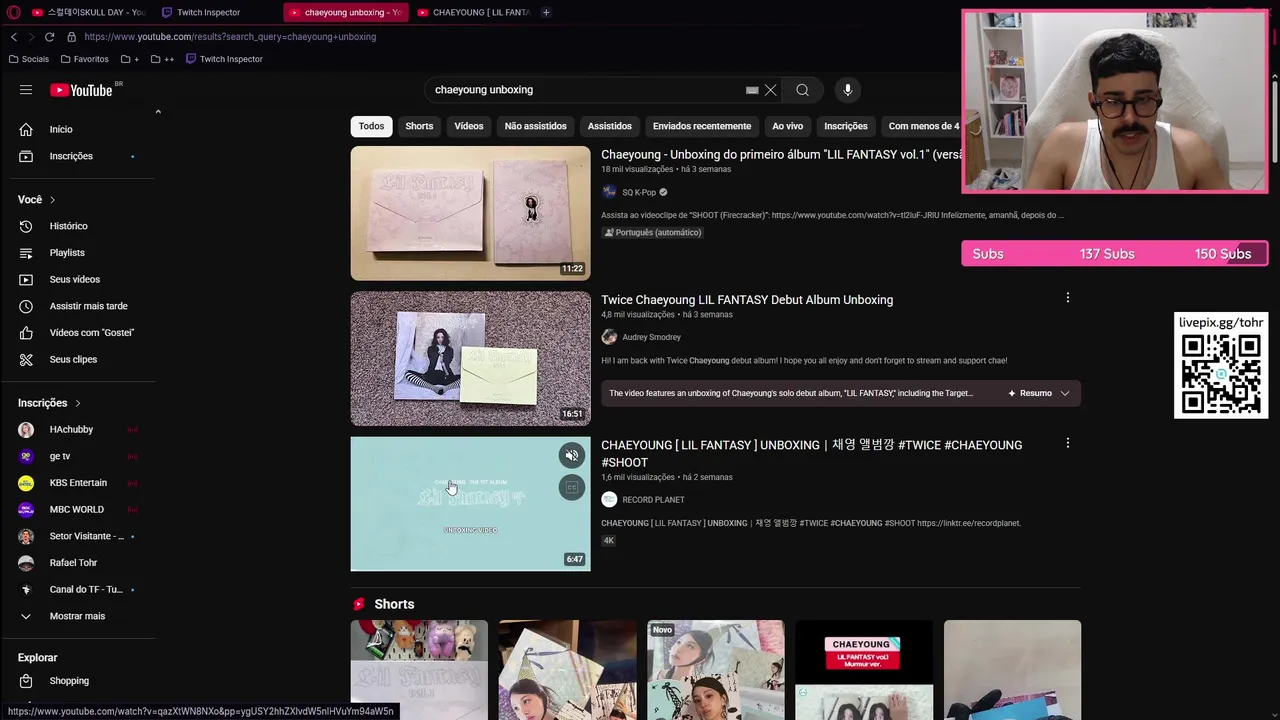This screenshot has width=1280, height=720.
Task: Reload the page
Action: coord(49,37)
